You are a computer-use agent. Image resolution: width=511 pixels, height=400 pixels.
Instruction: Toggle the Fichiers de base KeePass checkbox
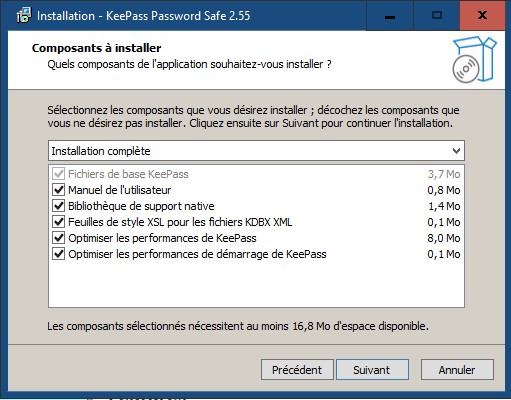(x=59, y=174)
